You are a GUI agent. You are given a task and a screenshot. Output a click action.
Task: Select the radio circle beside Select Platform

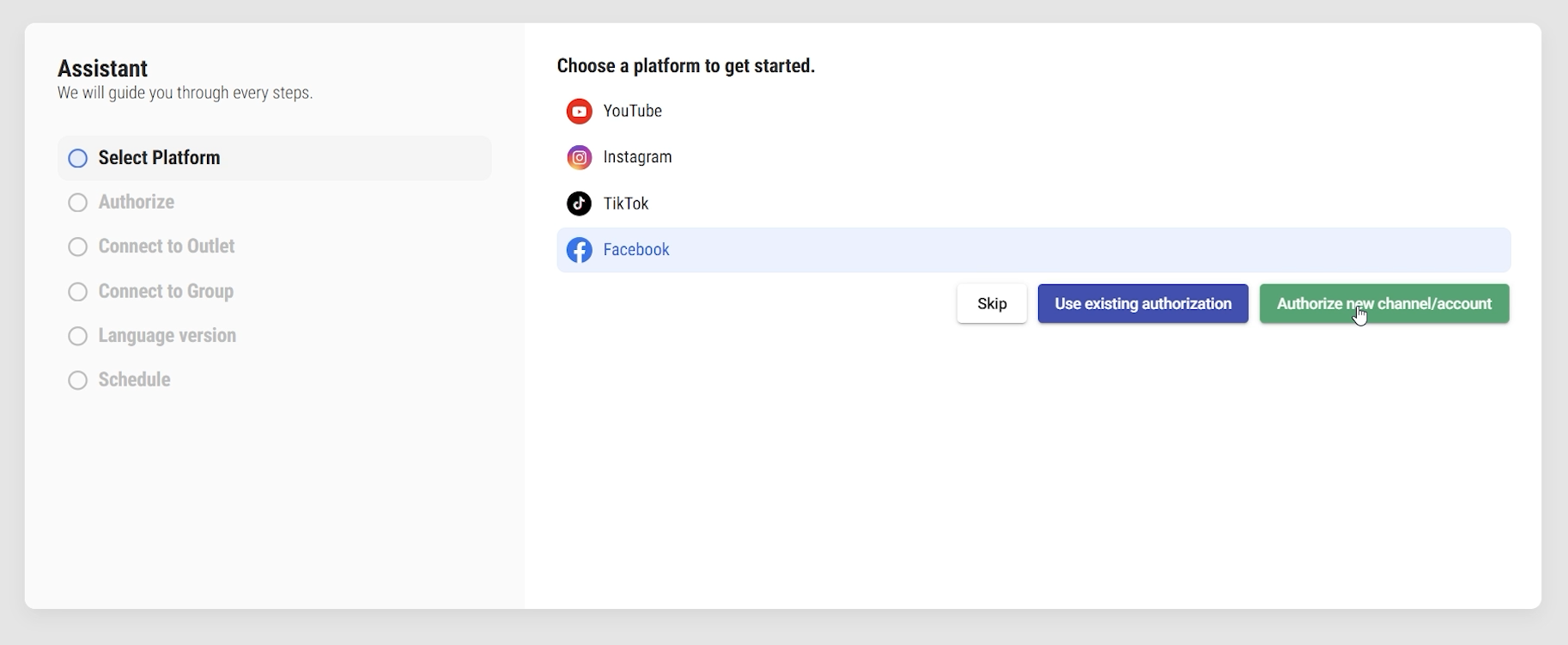78,158
